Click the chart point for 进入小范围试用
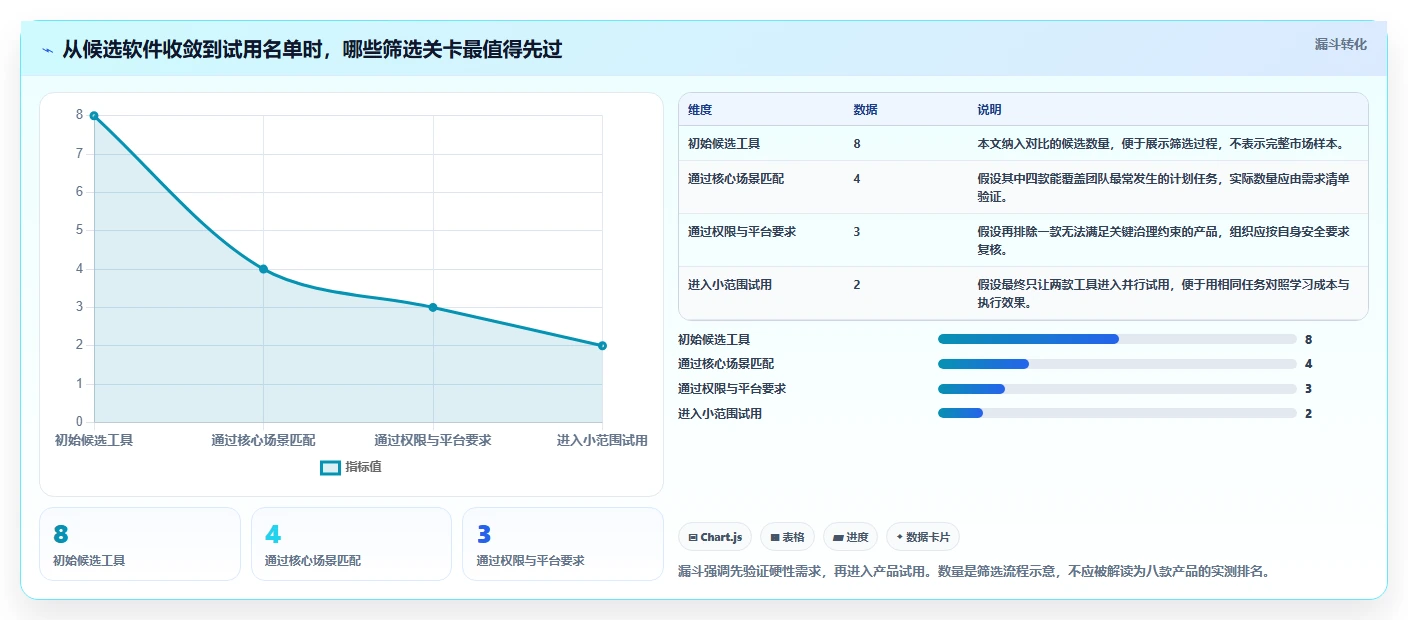 [602, 346]
